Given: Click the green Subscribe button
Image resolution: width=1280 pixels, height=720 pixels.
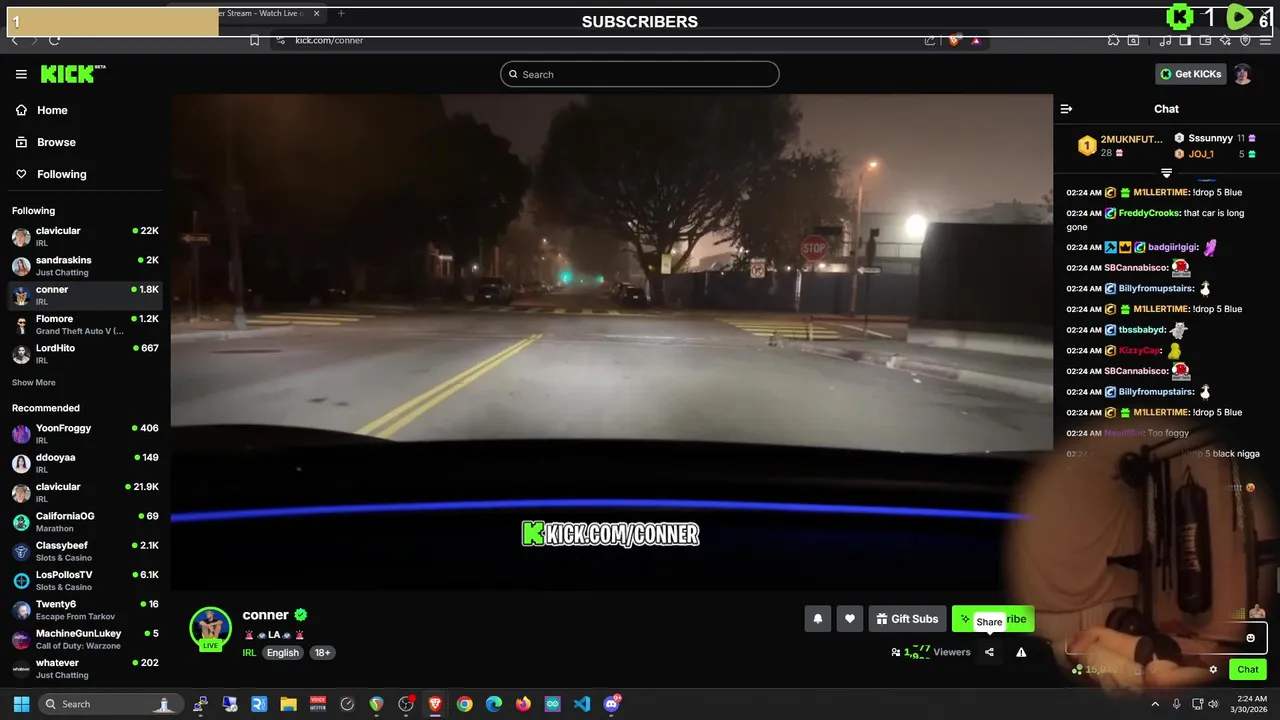Looking at the screenshot, I should [993, 619].
